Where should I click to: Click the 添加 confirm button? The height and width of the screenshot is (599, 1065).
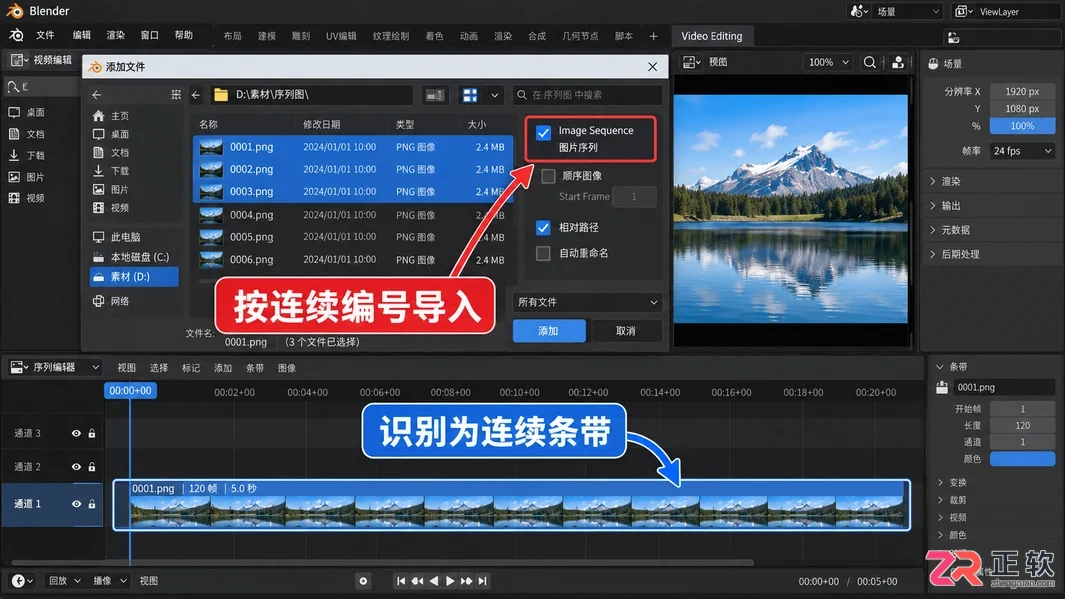549,331
